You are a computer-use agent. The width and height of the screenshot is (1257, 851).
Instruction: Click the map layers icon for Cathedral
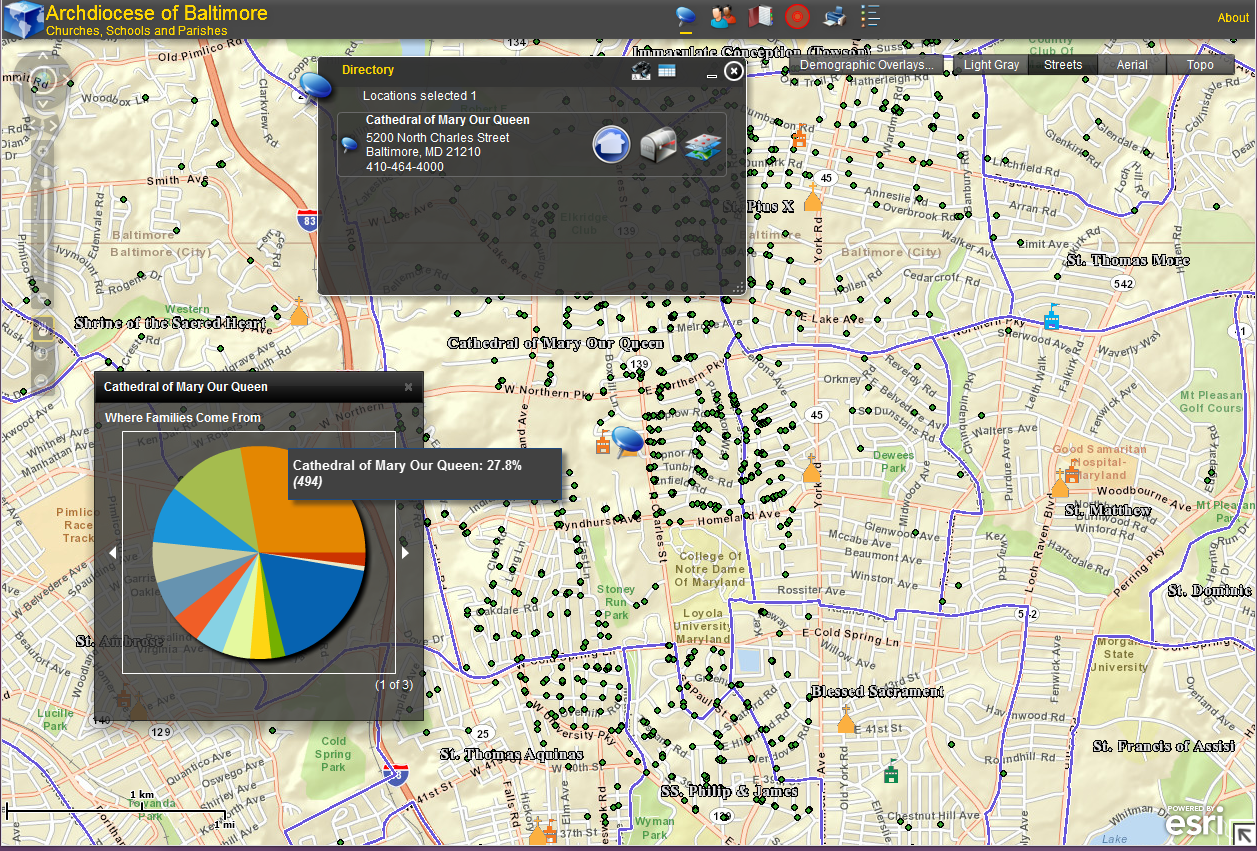click(x=703, y=145)
